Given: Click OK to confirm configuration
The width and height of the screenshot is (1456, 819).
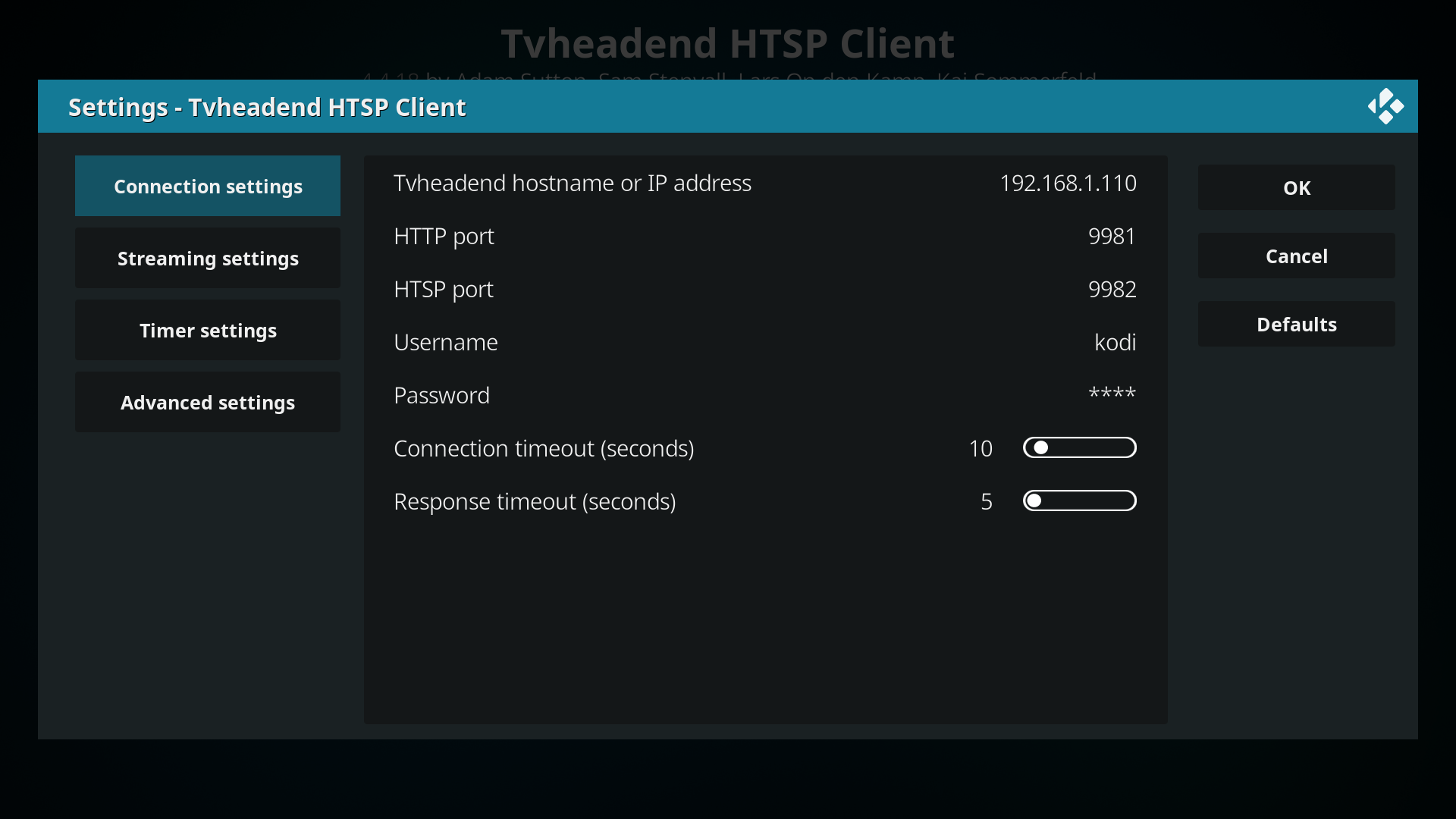Looking at the screenshot, I should pyautogui.click(x=1297, y=188).
